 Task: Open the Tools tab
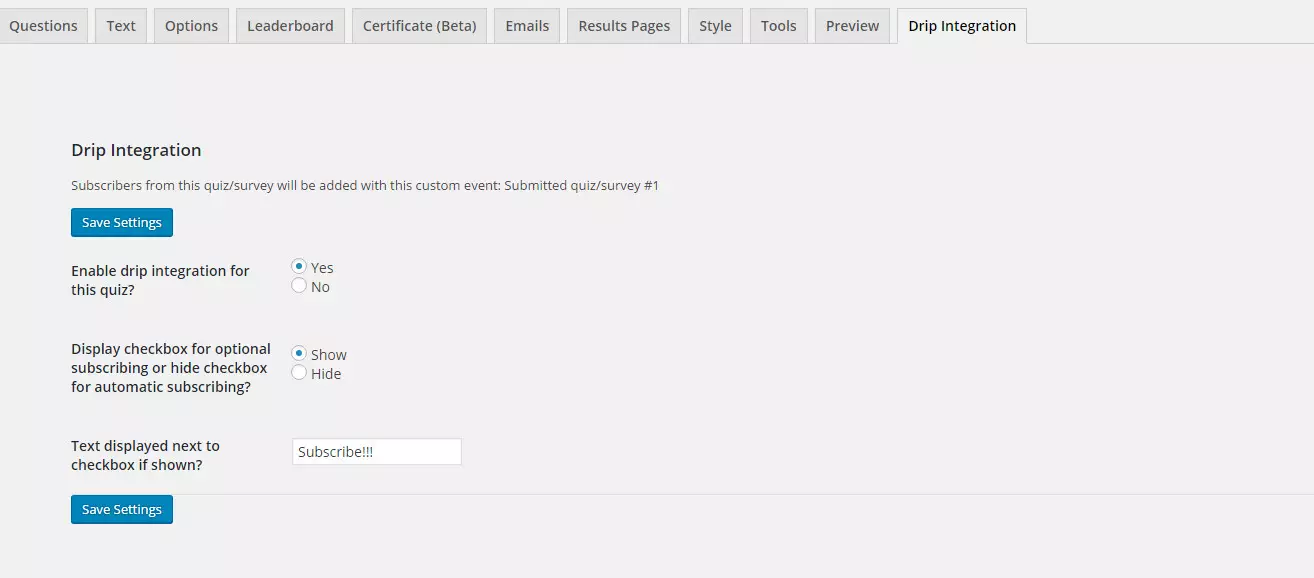coord(778,26)
